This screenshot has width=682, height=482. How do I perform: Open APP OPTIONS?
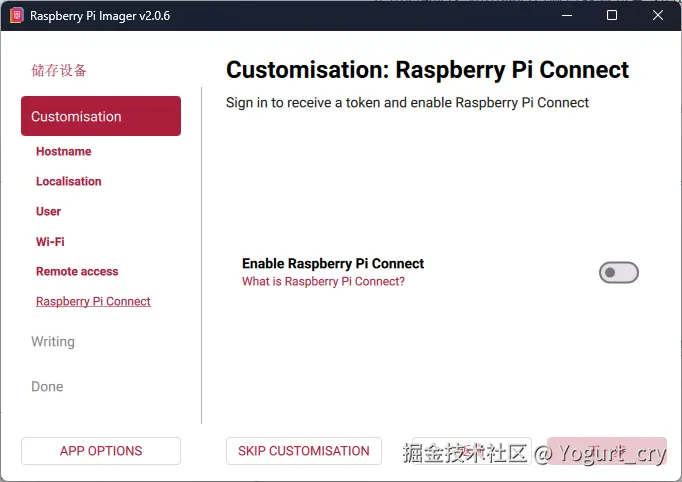(x=101, y=451)
